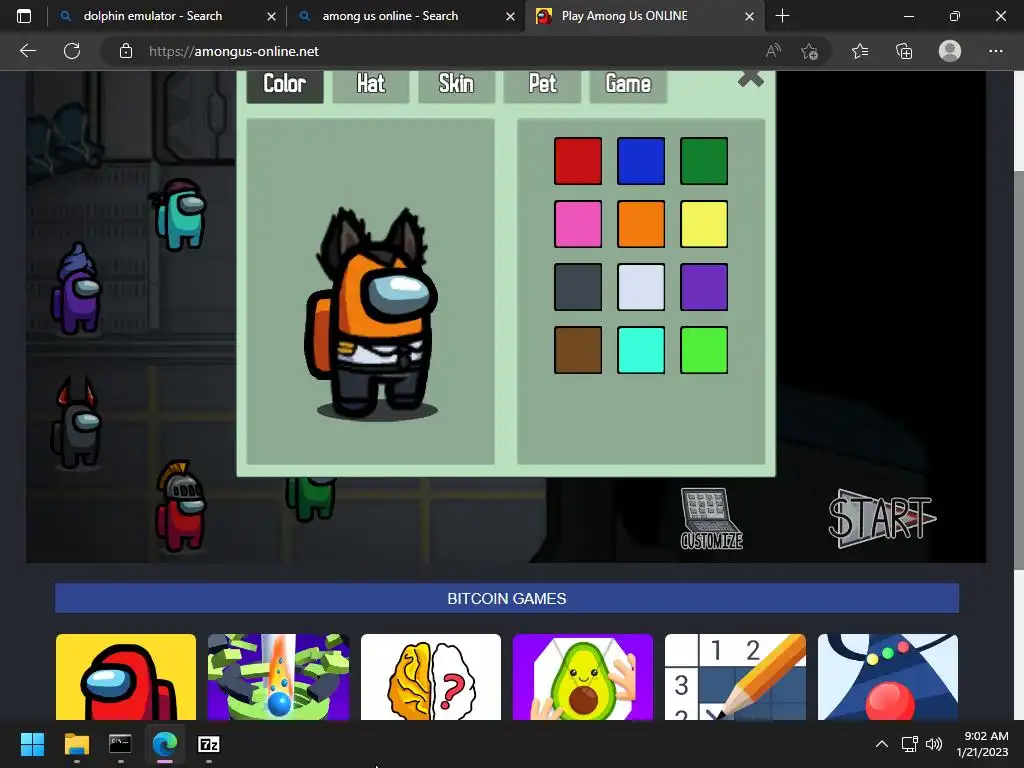The image size is (1024, 768).
Task: Click the Customize laptop icon
Action: 712,519
